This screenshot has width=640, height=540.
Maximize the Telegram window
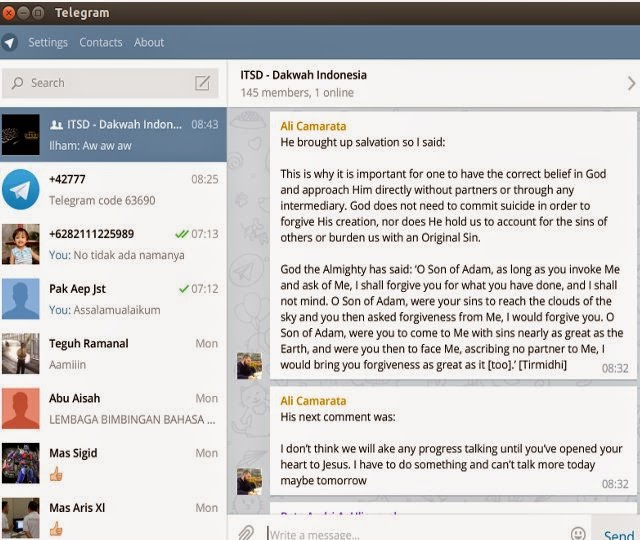click(x=38, y=13)
